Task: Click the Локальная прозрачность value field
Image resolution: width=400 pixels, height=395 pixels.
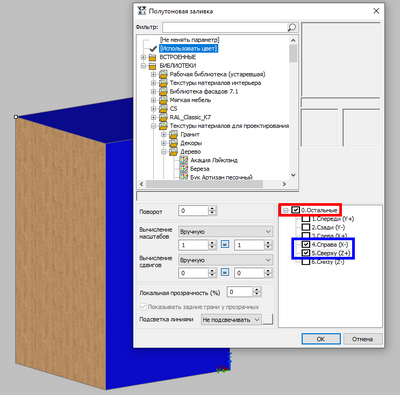Action: pos(239,292)
